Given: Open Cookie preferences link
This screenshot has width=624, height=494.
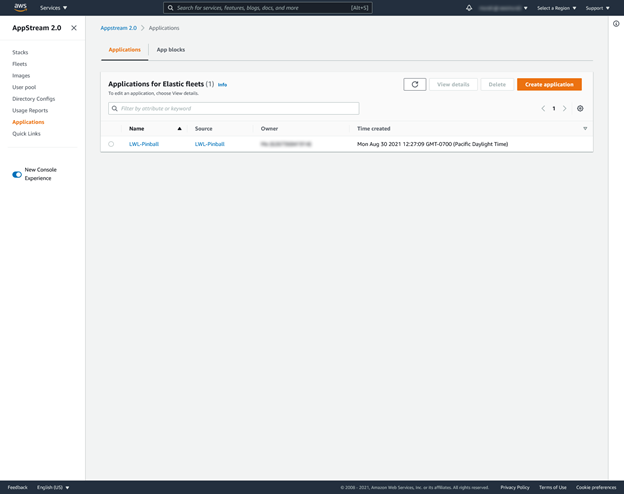Looking at the screenshot, I should pyautogui.click(x=596, y=487).
